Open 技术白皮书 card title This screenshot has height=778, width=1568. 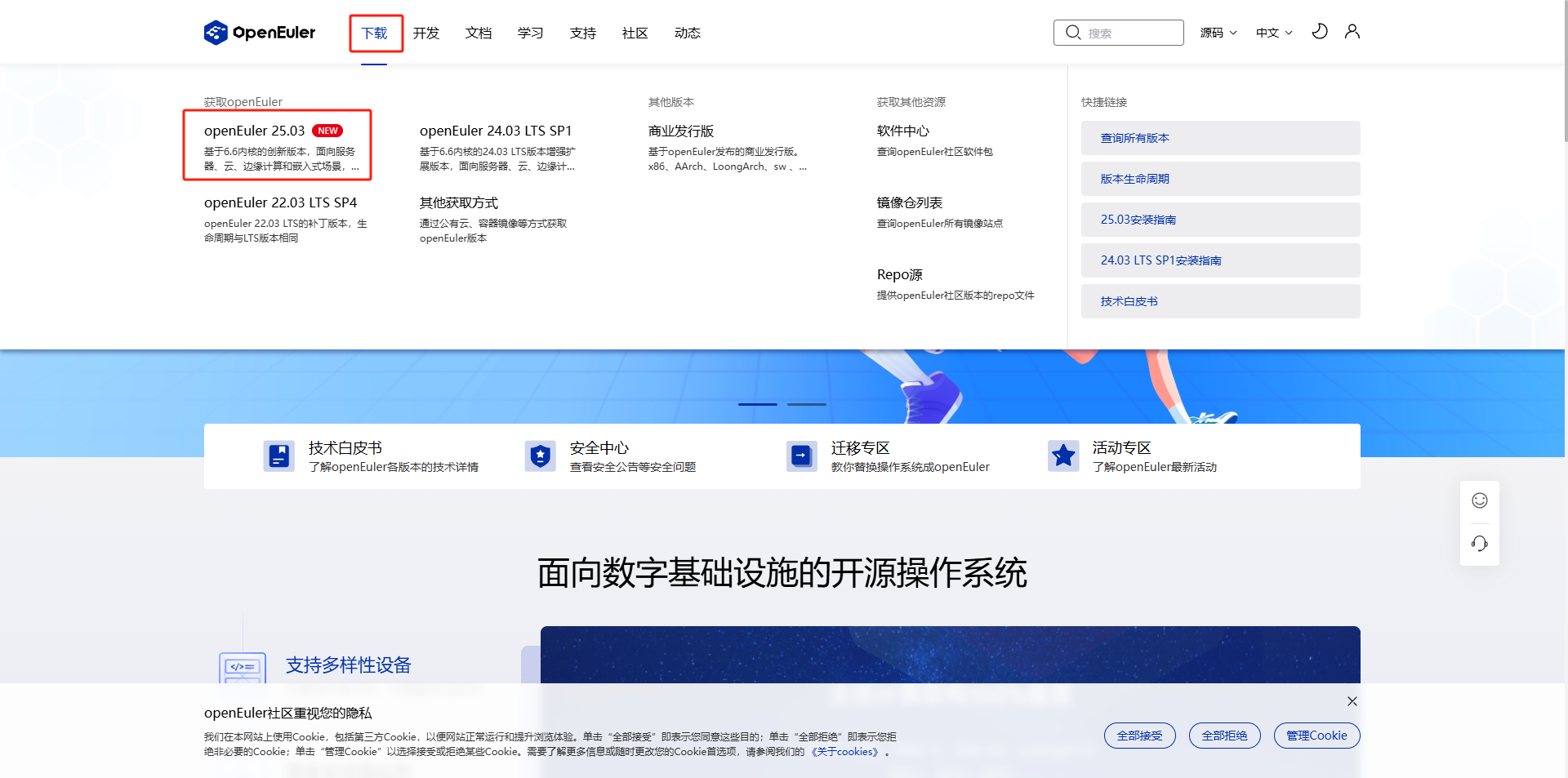coord(345,447)
